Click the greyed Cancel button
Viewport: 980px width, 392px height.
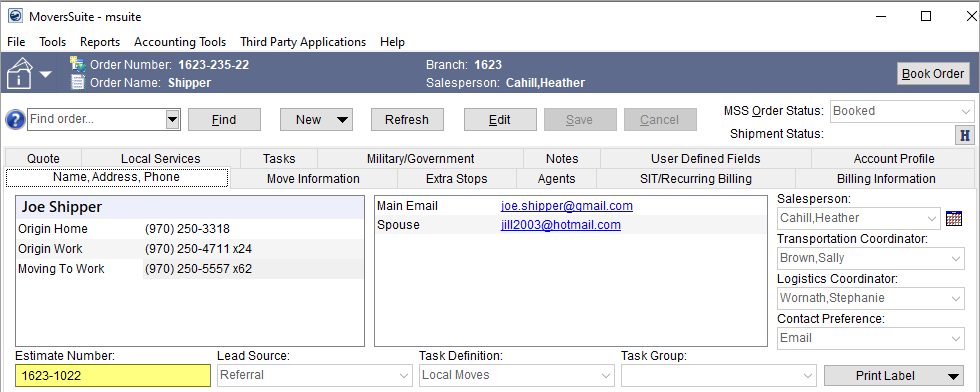pos(659,119)
